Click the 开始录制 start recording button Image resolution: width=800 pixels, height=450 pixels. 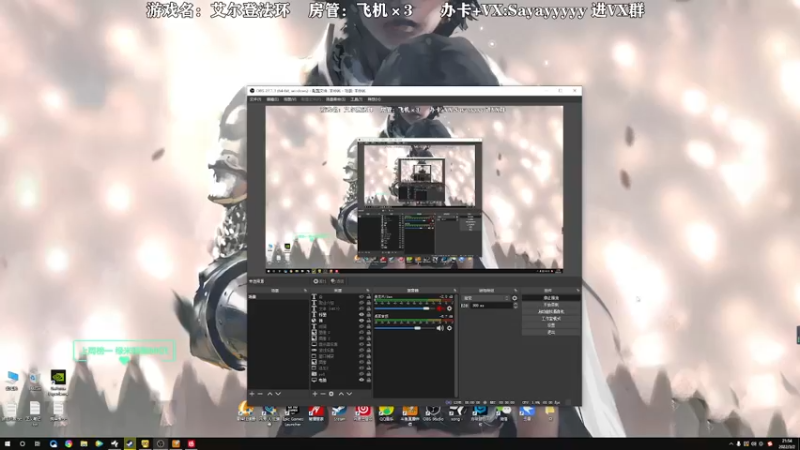click(x=551, y=305)
